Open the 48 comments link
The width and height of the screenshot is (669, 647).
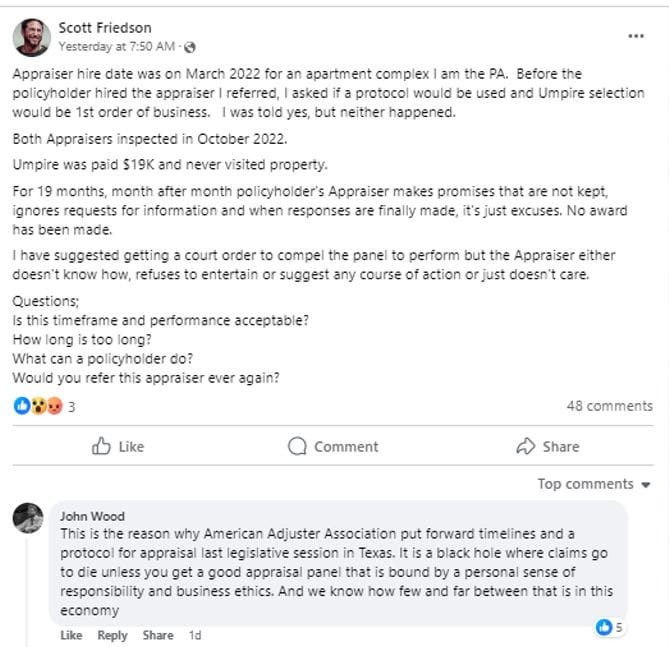[x=609, y=406]
